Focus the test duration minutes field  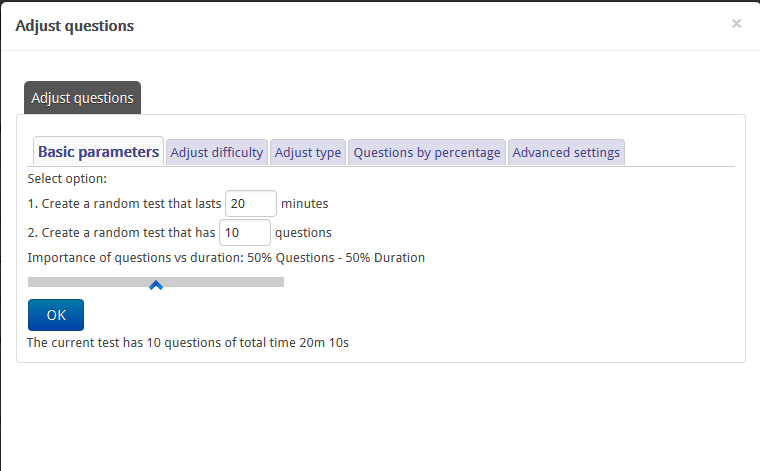(251, 204)
